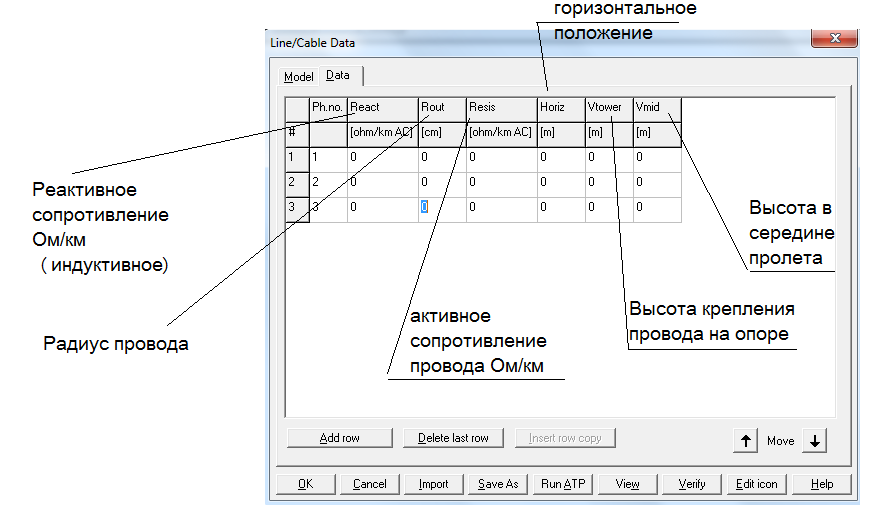Click the Edit icon button
The image size is (879, 517).
[x=757, y=484]
